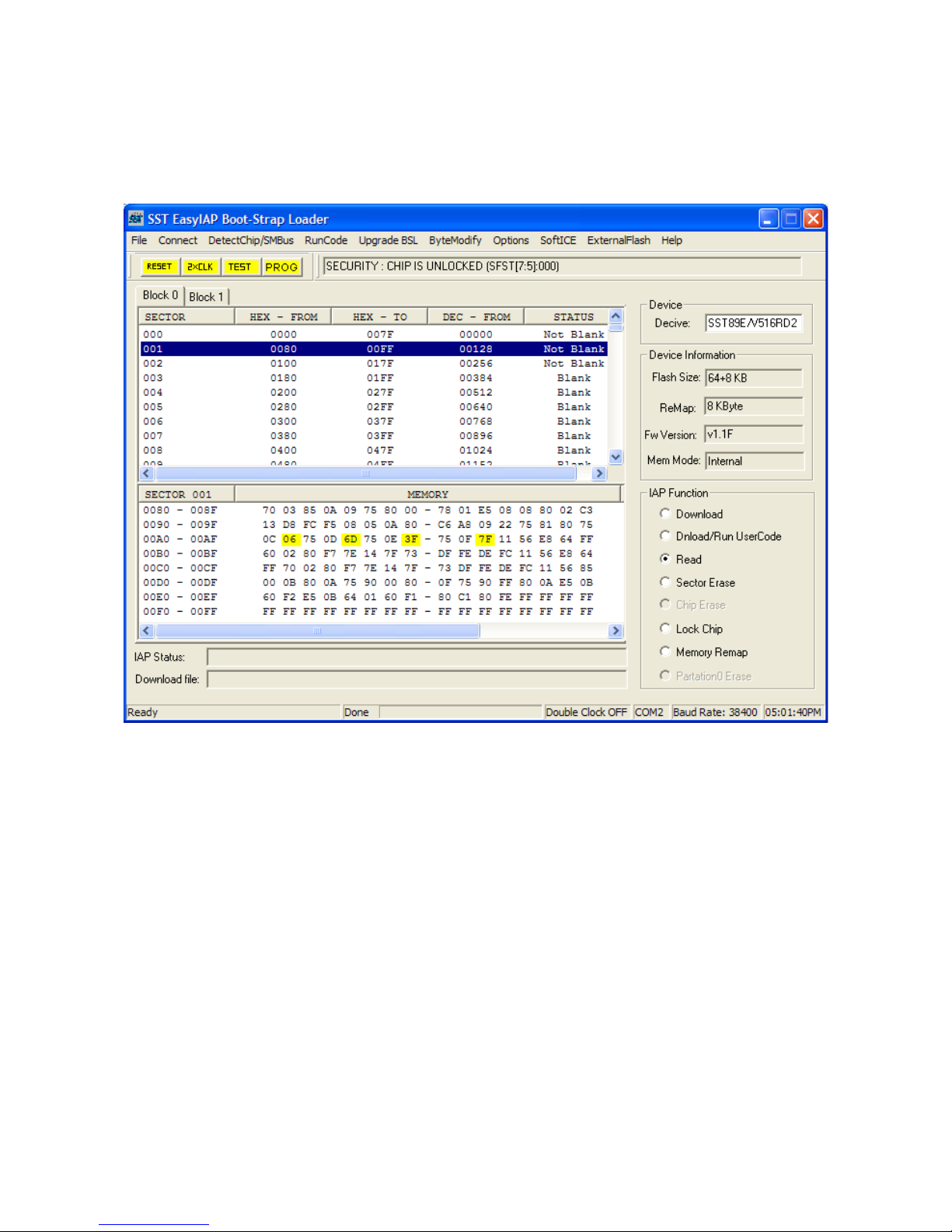Image resolution: width=952 pixels, height=1232 pixels.
Task: Open the Help menu
Action: [671, 240]
